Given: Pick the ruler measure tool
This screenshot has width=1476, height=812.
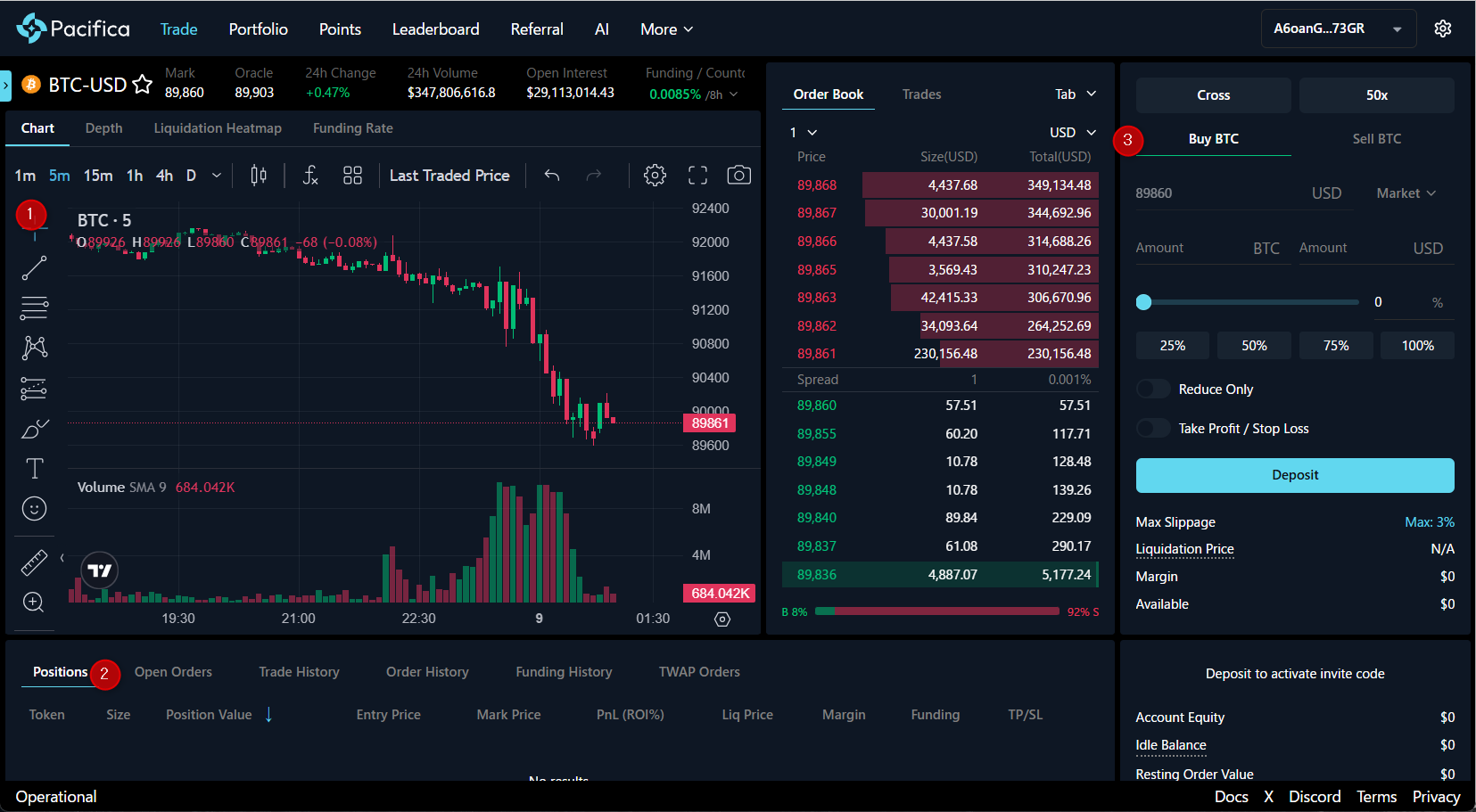Looking at the screenshot, I should pyautogui.click(x=34, y=563).
